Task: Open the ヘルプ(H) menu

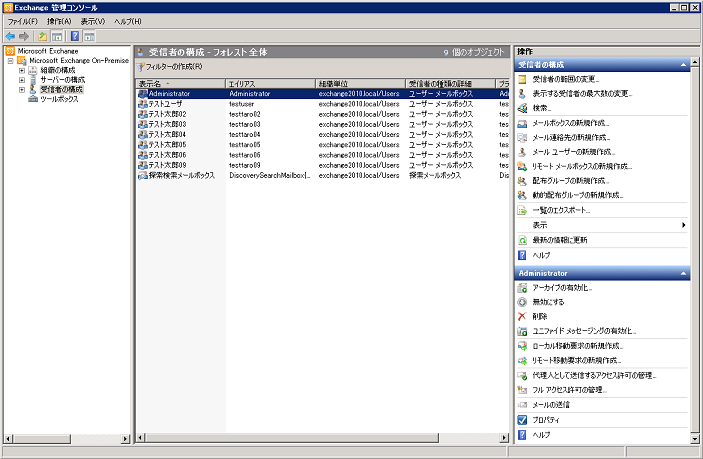Action: tap(128, 22)
